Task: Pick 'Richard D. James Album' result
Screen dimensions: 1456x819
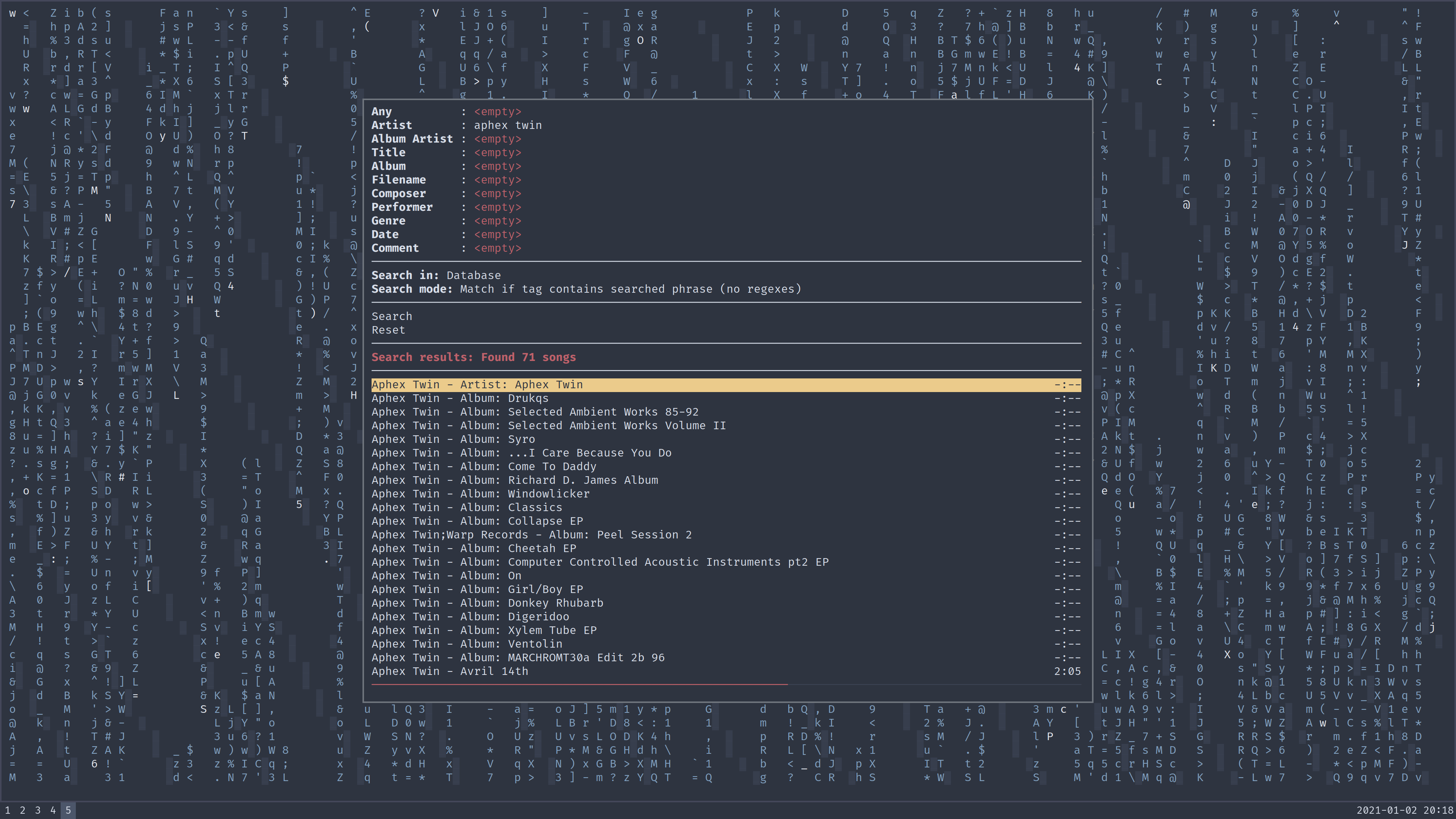Action: pos(515,480)
